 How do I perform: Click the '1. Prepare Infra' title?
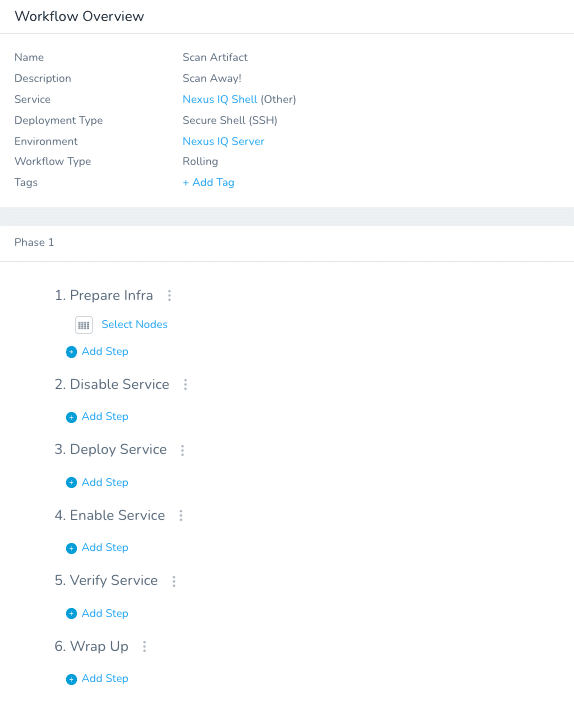coord(104,295)
